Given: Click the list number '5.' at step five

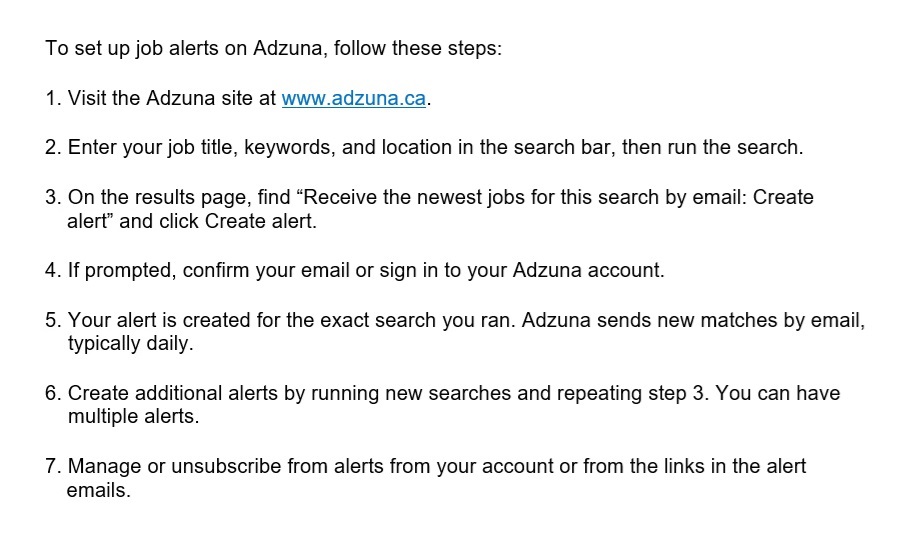Looking at the screenshot, I should pos(53,320).
